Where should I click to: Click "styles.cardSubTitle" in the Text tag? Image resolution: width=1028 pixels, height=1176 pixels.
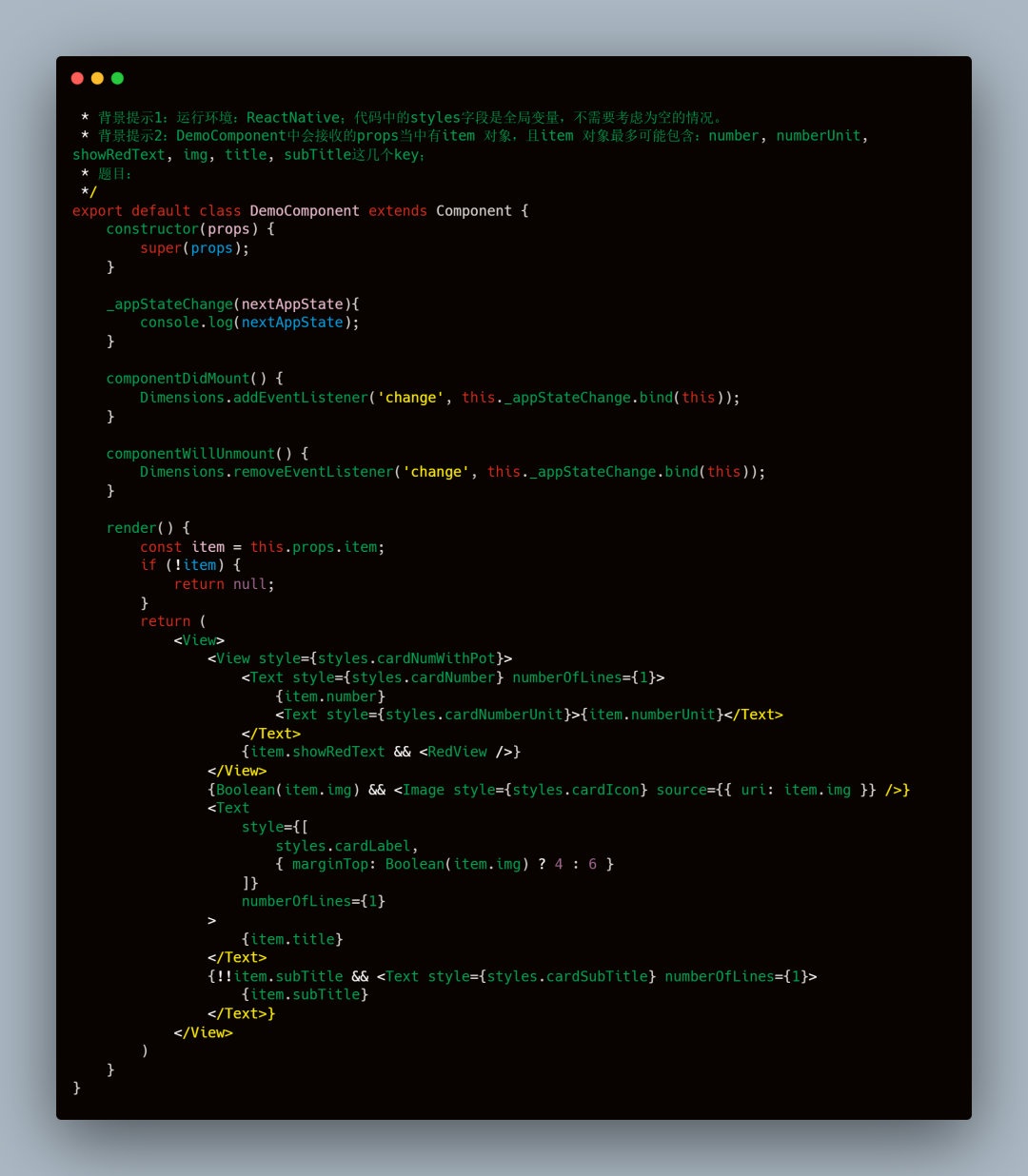click(567, 976)
